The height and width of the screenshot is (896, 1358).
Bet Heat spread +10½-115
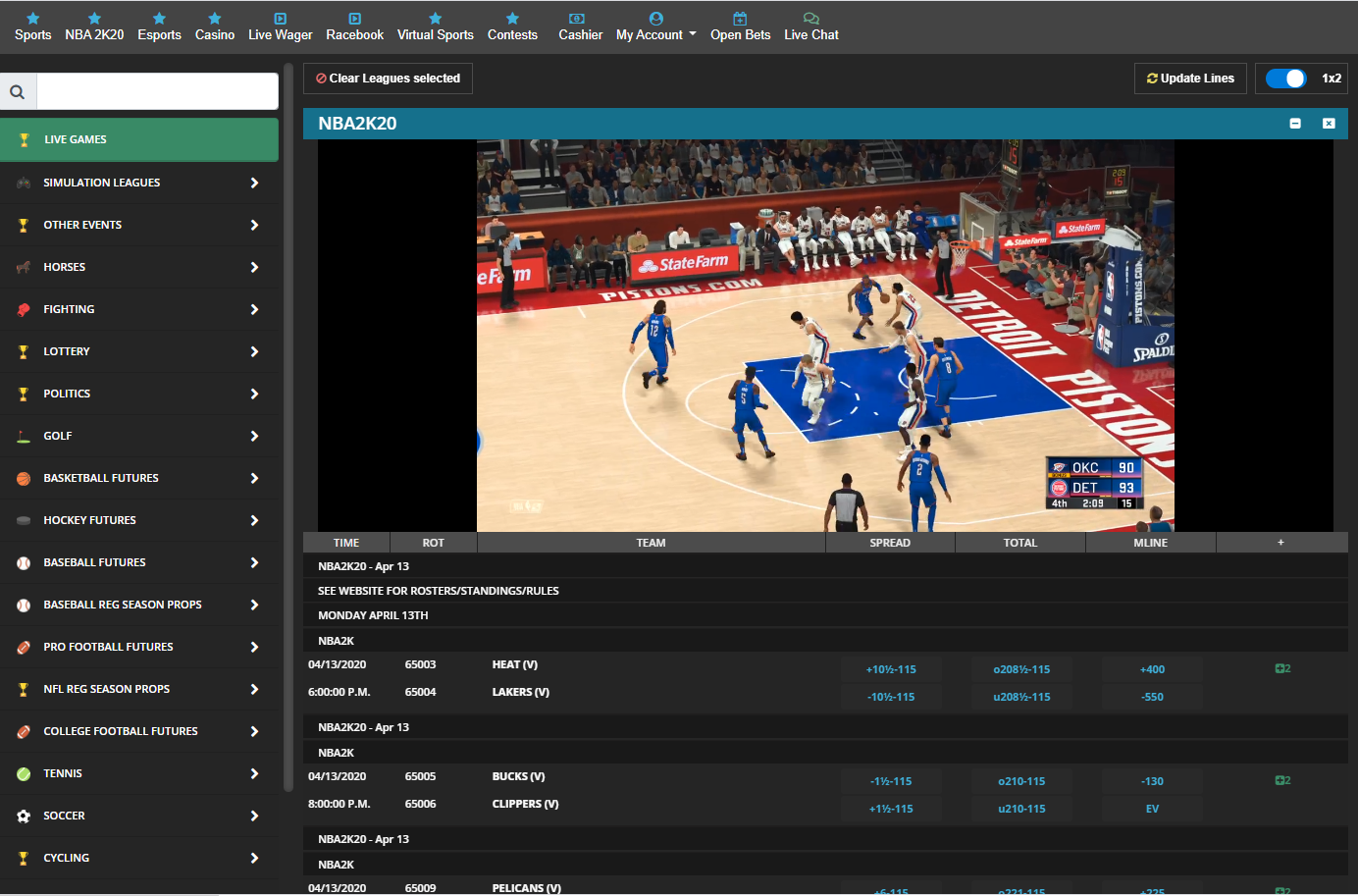(891, 669)
